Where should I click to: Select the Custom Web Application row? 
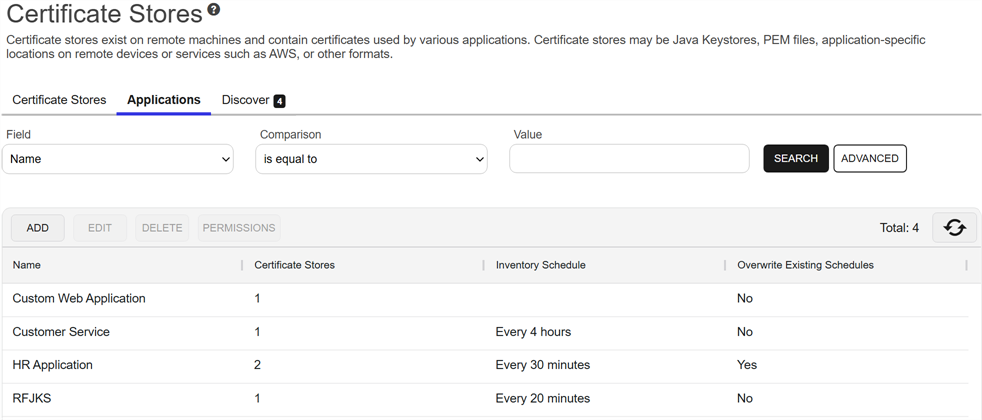pyautogui.click(x=79, y=298)
